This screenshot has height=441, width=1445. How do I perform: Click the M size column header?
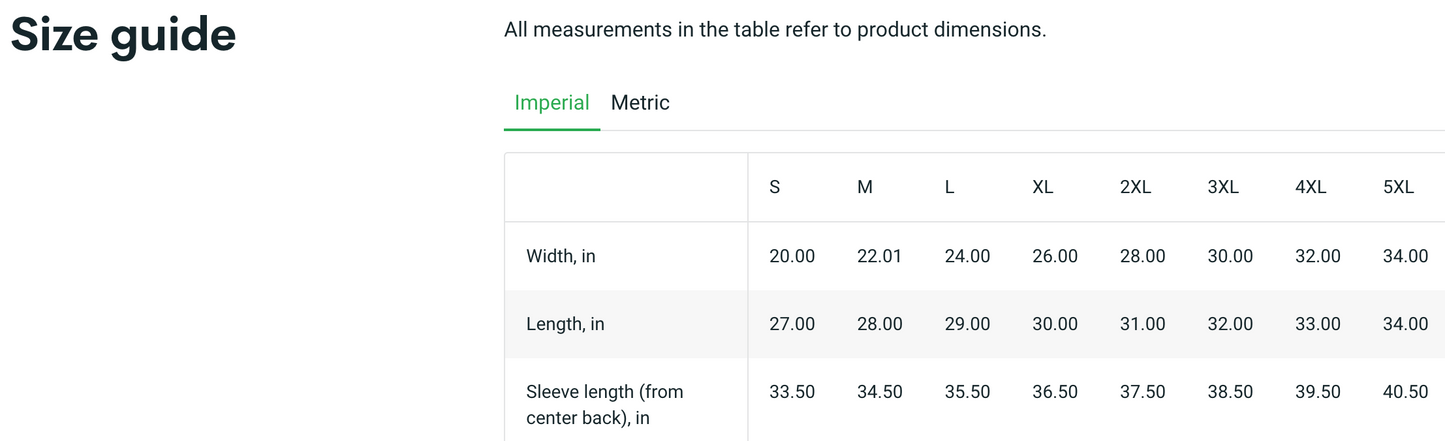[865, 188]
